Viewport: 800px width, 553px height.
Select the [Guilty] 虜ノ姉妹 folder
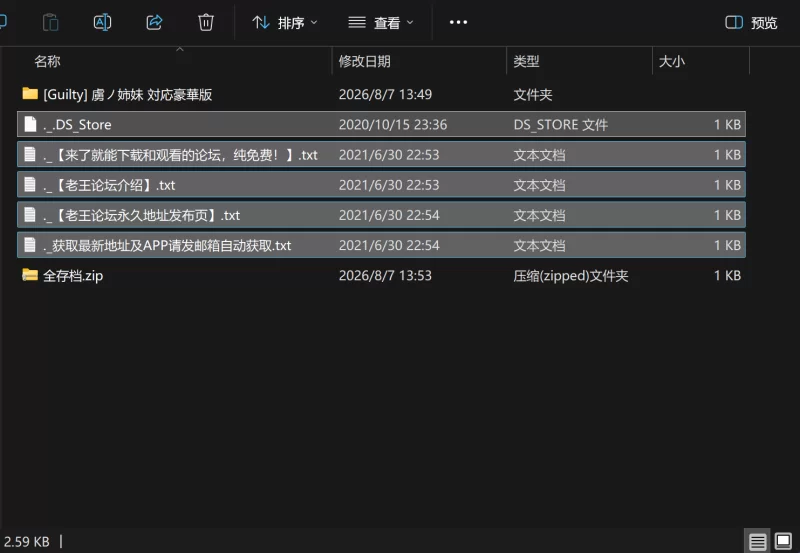pos(381,94)
